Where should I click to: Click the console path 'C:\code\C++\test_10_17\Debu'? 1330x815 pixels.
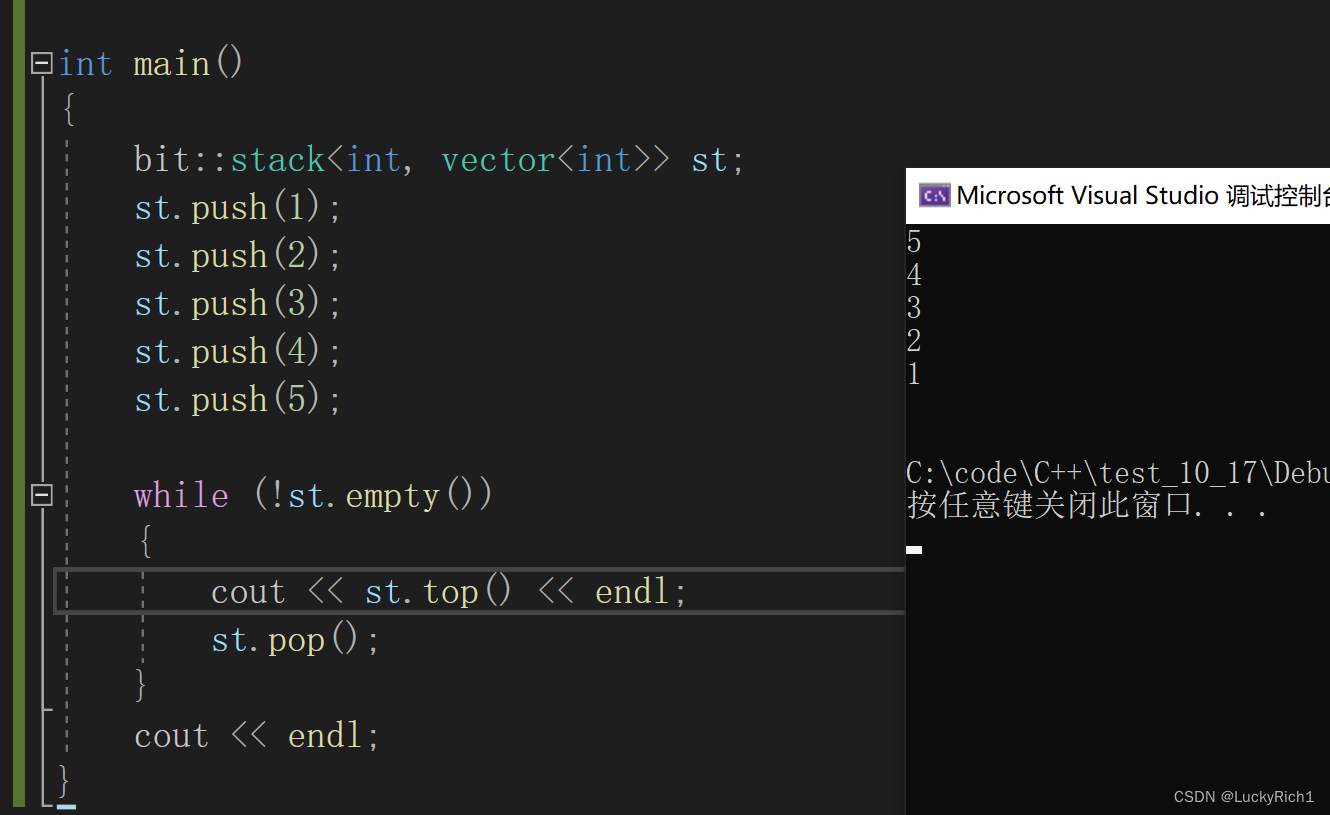[1118, 474]
